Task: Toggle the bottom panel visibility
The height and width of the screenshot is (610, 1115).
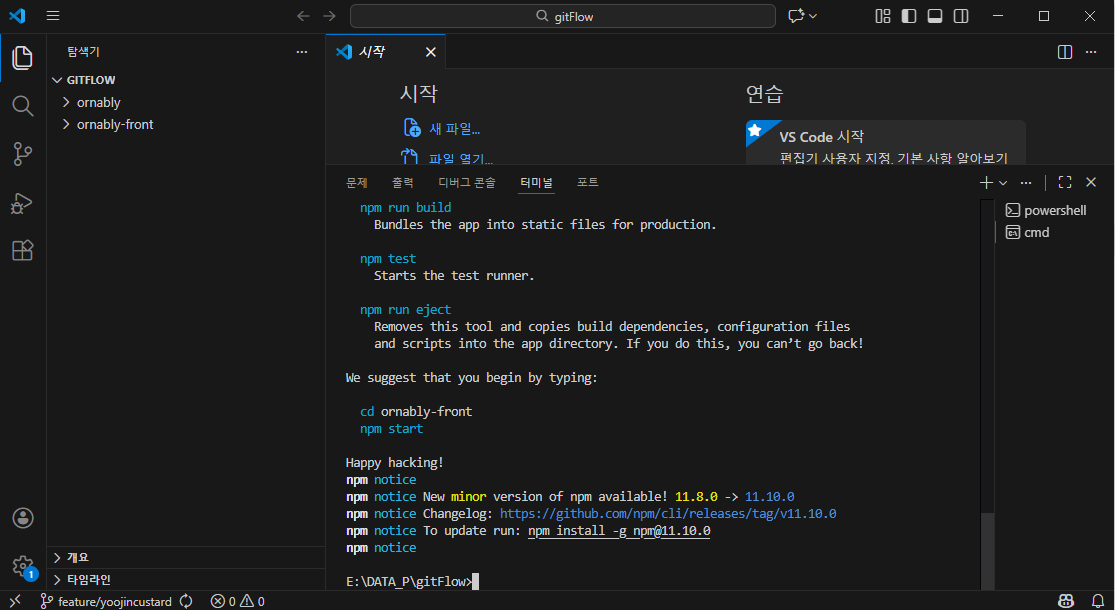Action: tap(935, 16)
